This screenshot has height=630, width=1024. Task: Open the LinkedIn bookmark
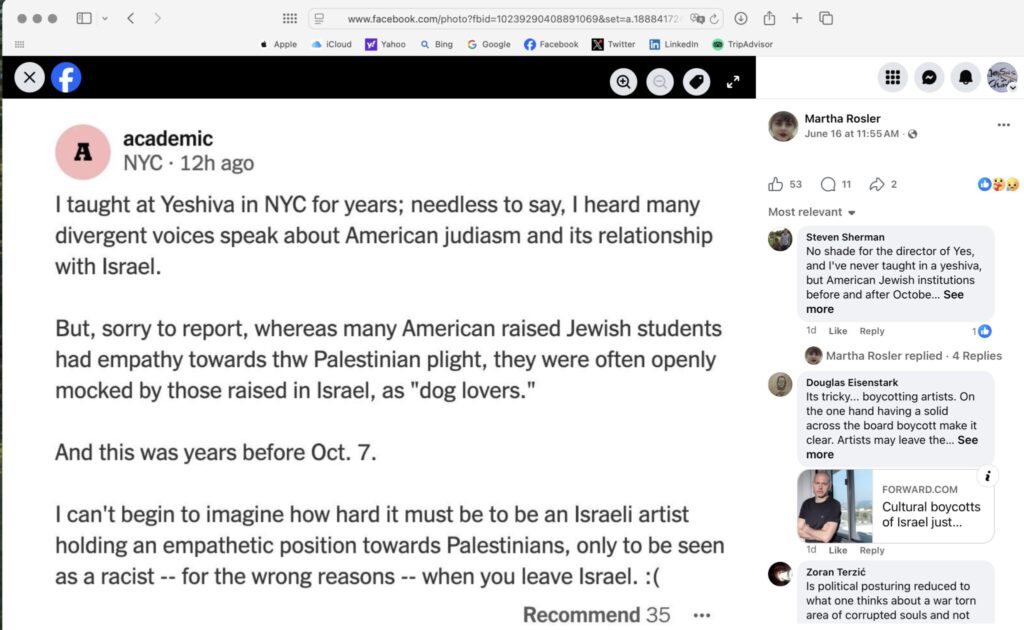[673, 44]
